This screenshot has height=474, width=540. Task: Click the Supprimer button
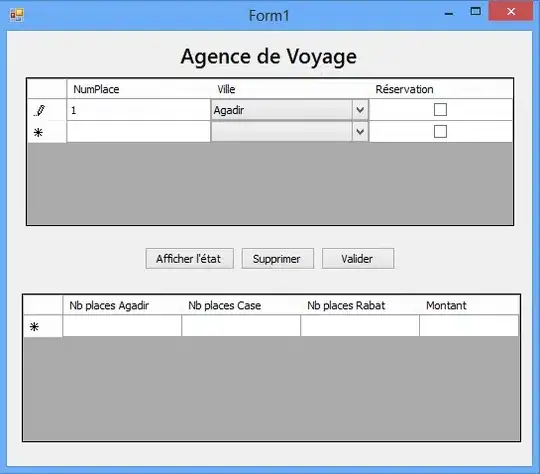pyautogui.click(x=278, y=258)
